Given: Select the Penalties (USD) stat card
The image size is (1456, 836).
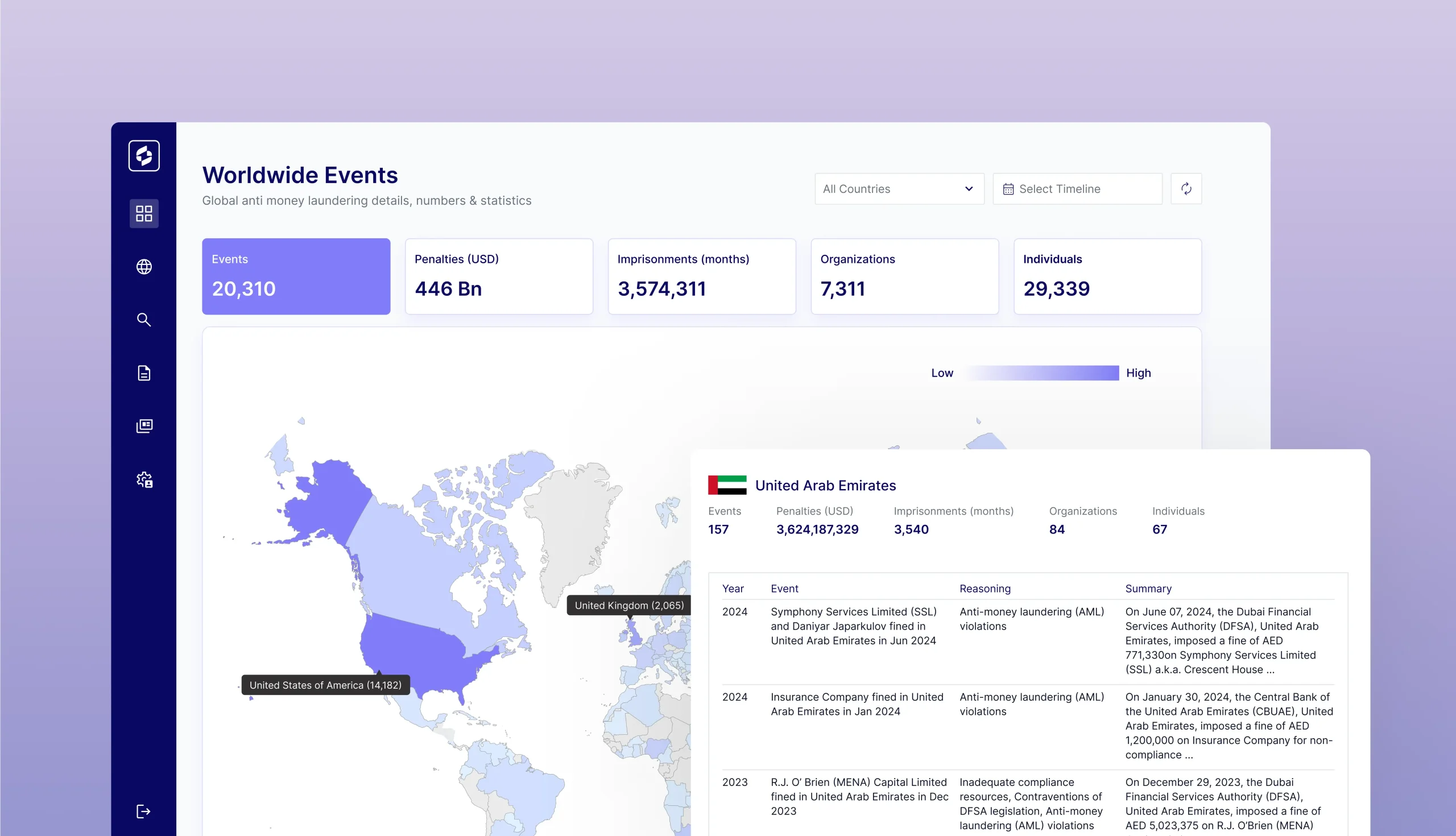Looking at the screenshot, I should click(x=498, y=276).
